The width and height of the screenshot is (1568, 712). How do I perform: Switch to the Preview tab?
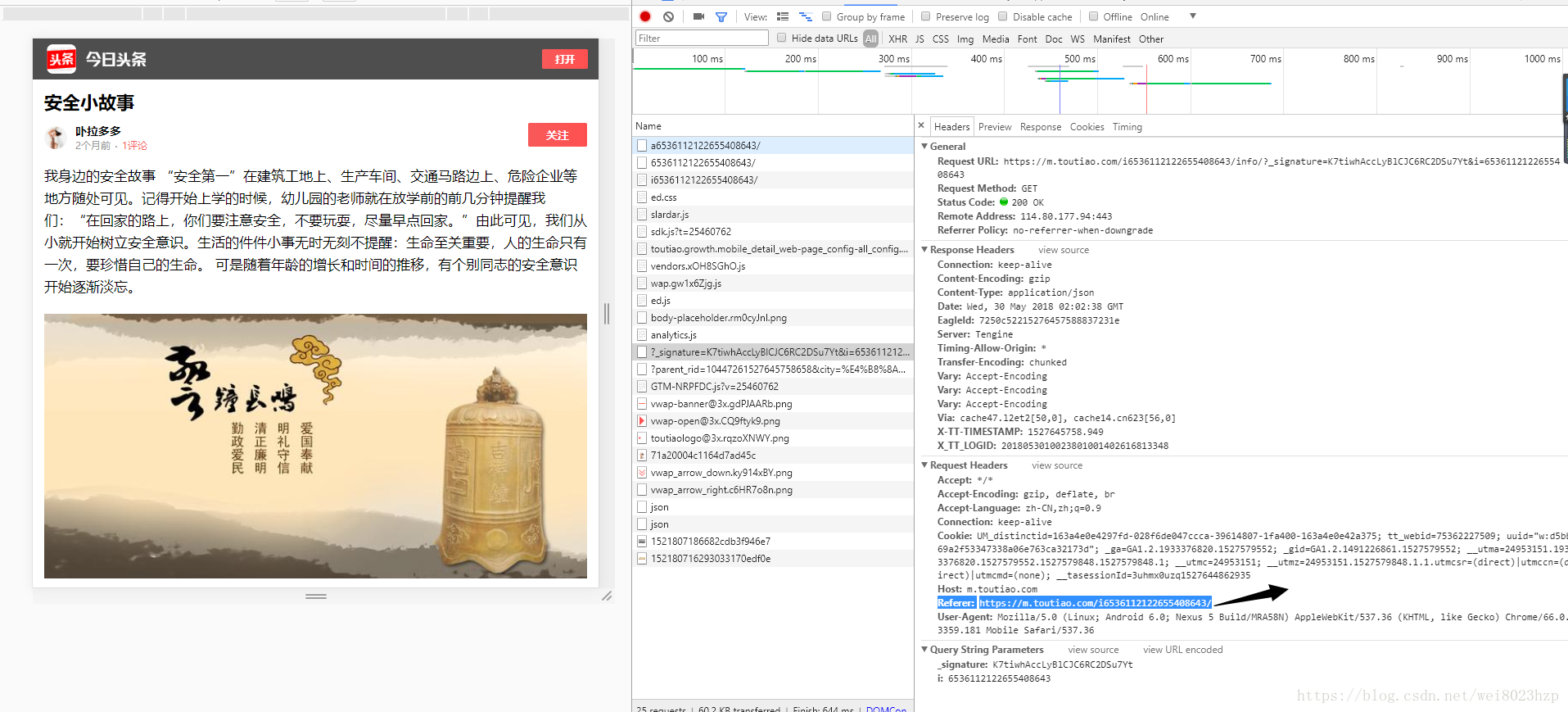click(x=995, y=126)
